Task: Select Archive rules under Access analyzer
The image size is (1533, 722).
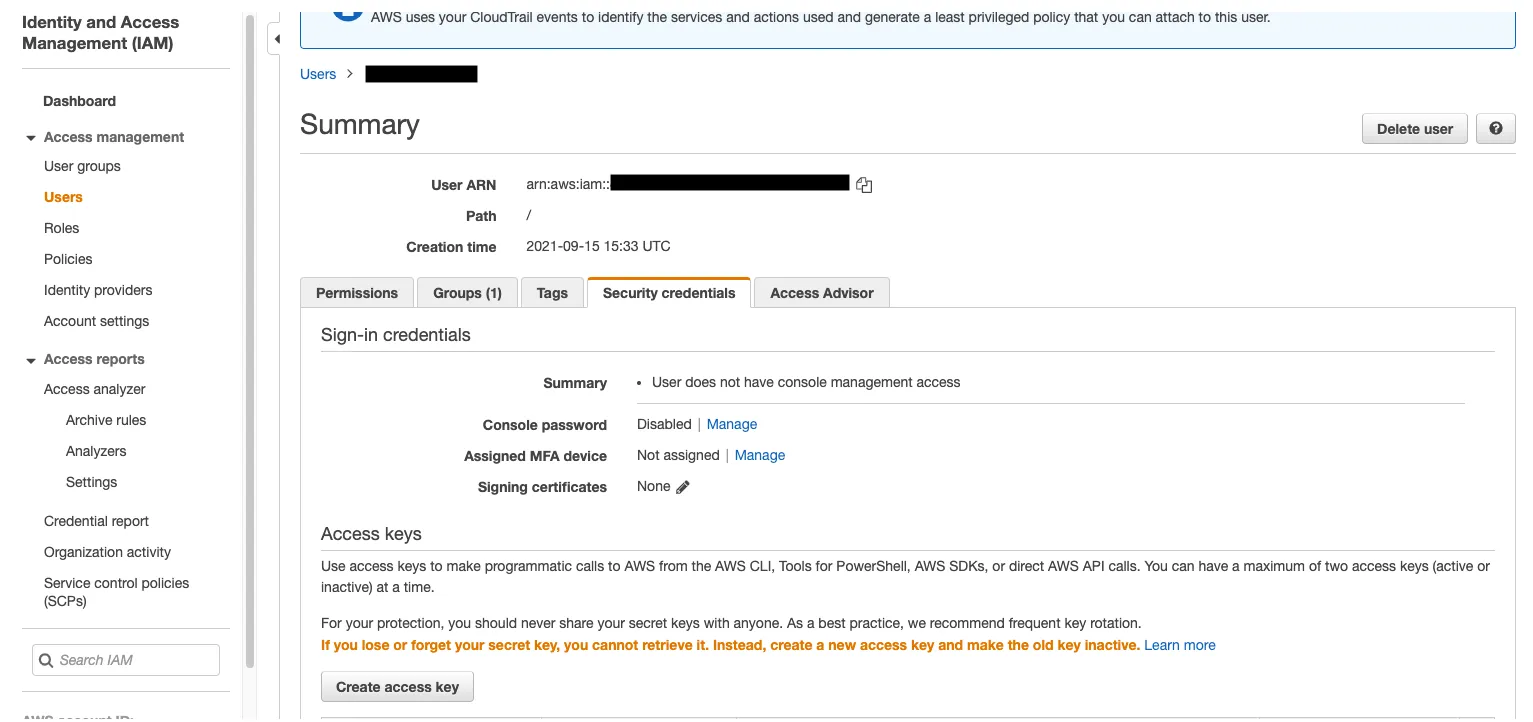Action: (x=106, y=420)
